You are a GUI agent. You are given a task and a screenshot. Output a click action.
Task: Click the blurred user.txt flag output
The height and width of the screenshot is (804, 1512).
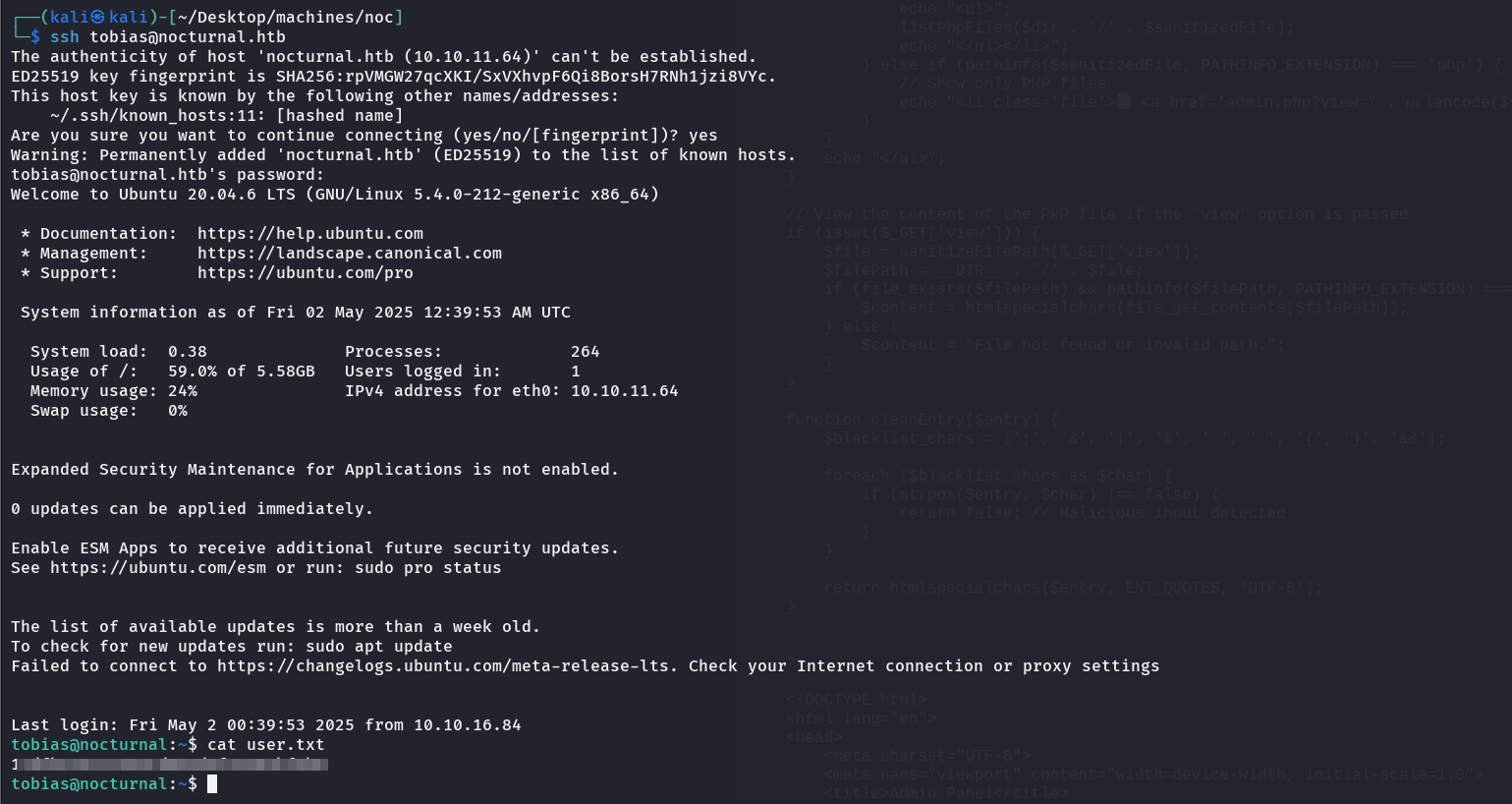click(169, 764)
